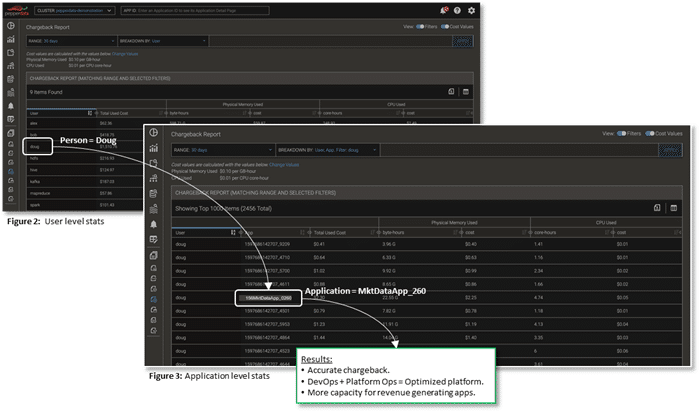Open app search icon in front window sidebar

tap(154, 163)
